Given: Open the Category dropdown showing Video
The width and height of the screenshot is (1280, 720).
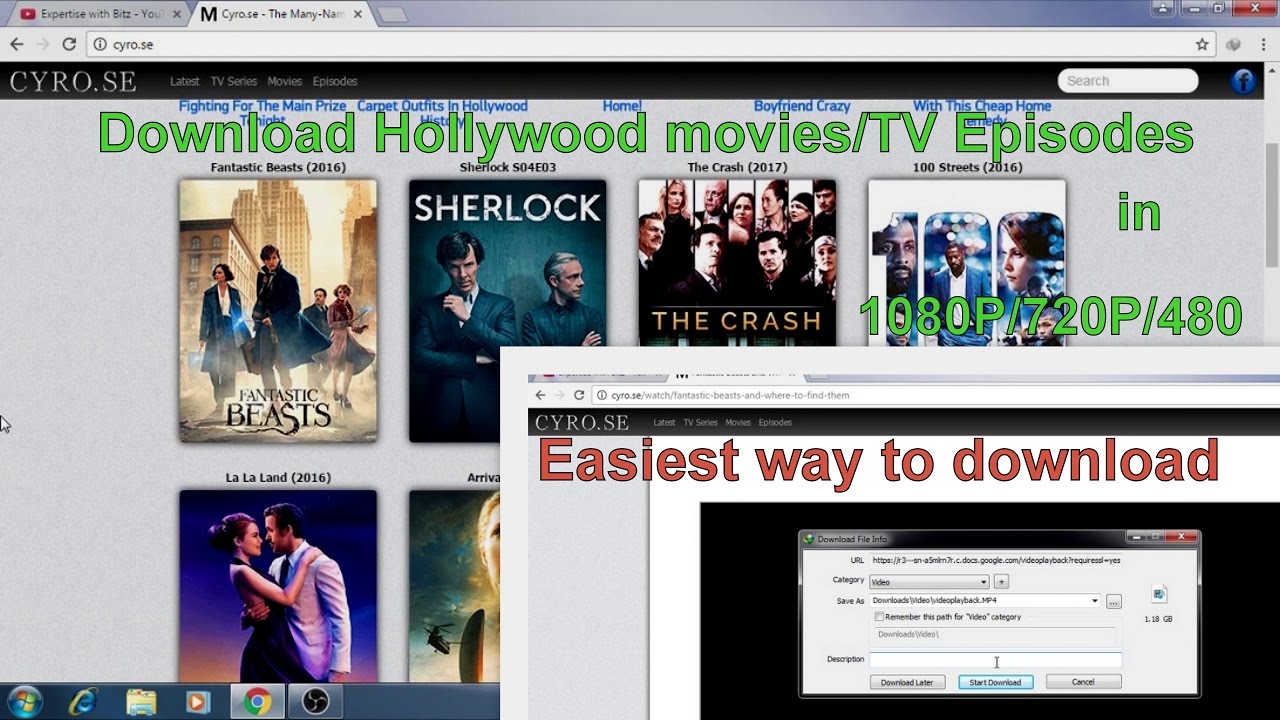Looking at the screenshot, I should [929, 581].
